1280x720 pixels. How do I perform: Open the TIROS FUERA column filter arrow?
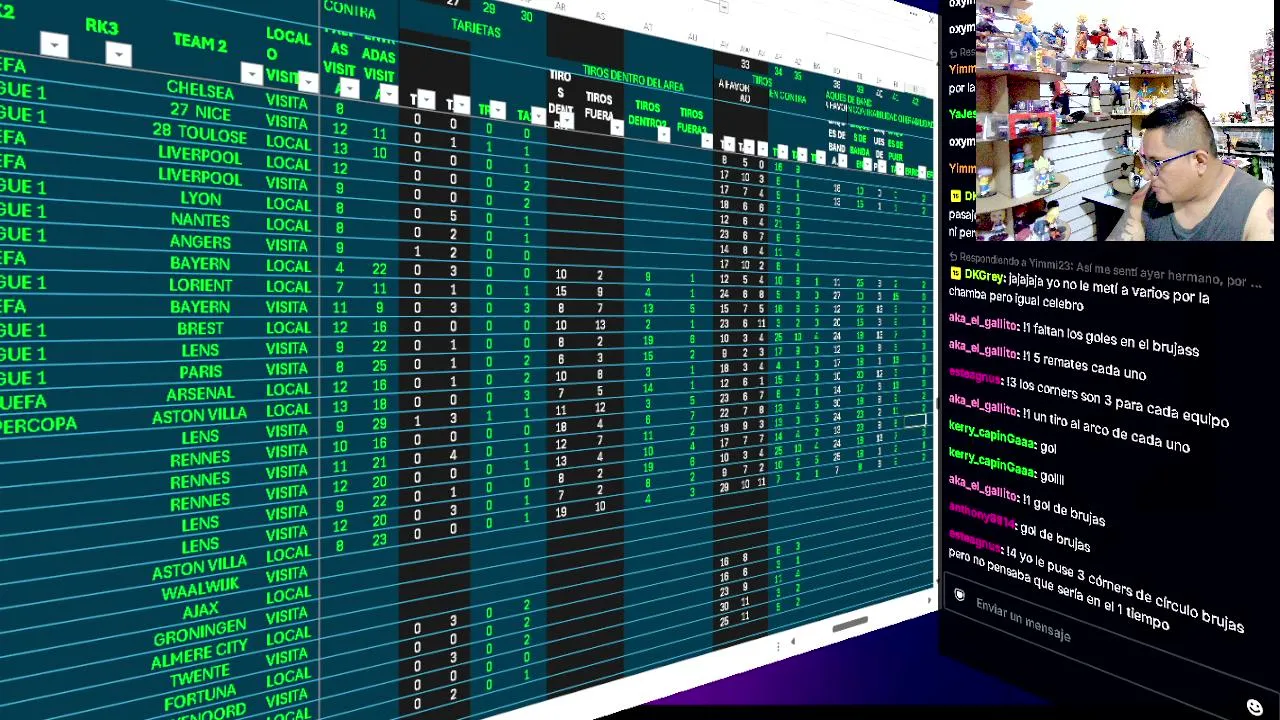(x=616, y=127)
